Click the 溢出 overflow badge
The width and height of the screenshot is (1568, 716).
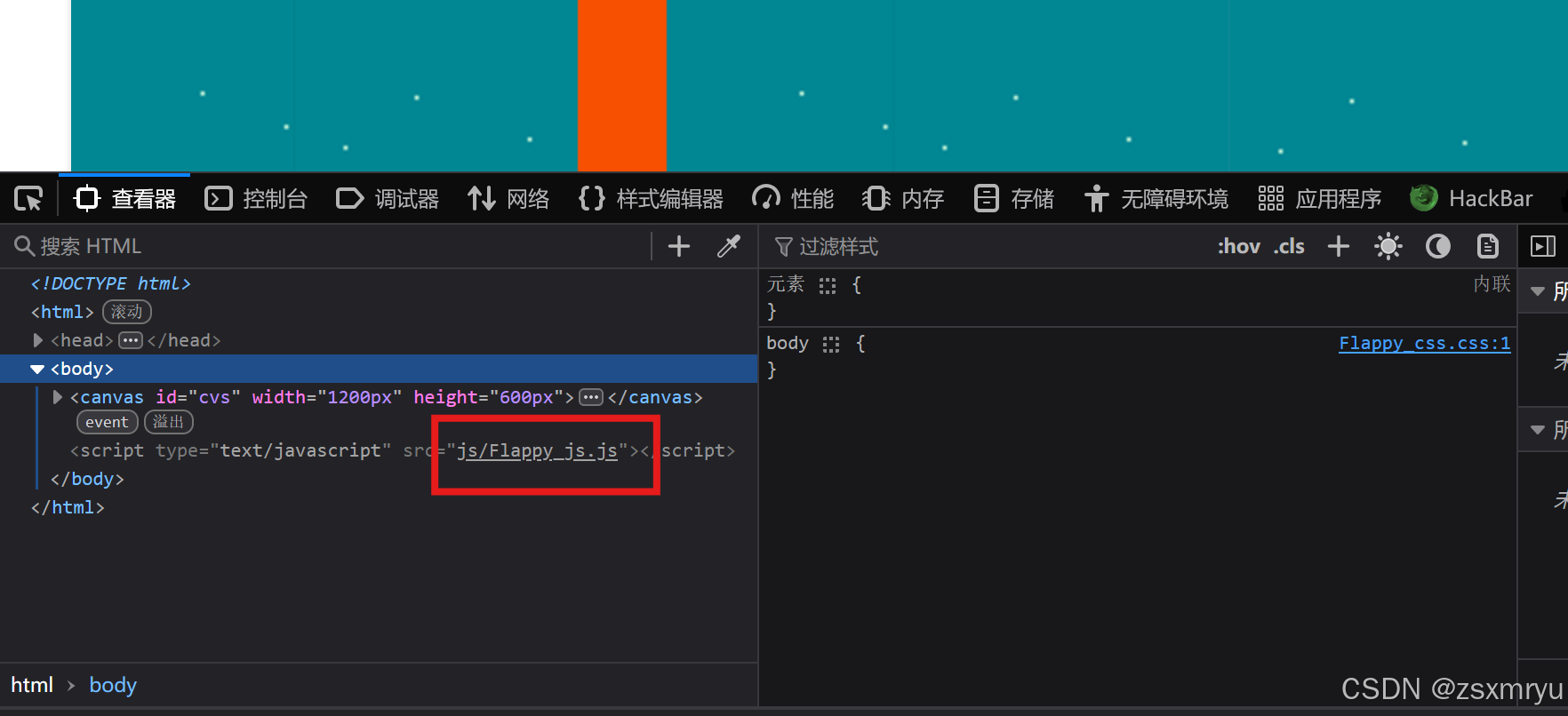point(169,422)
